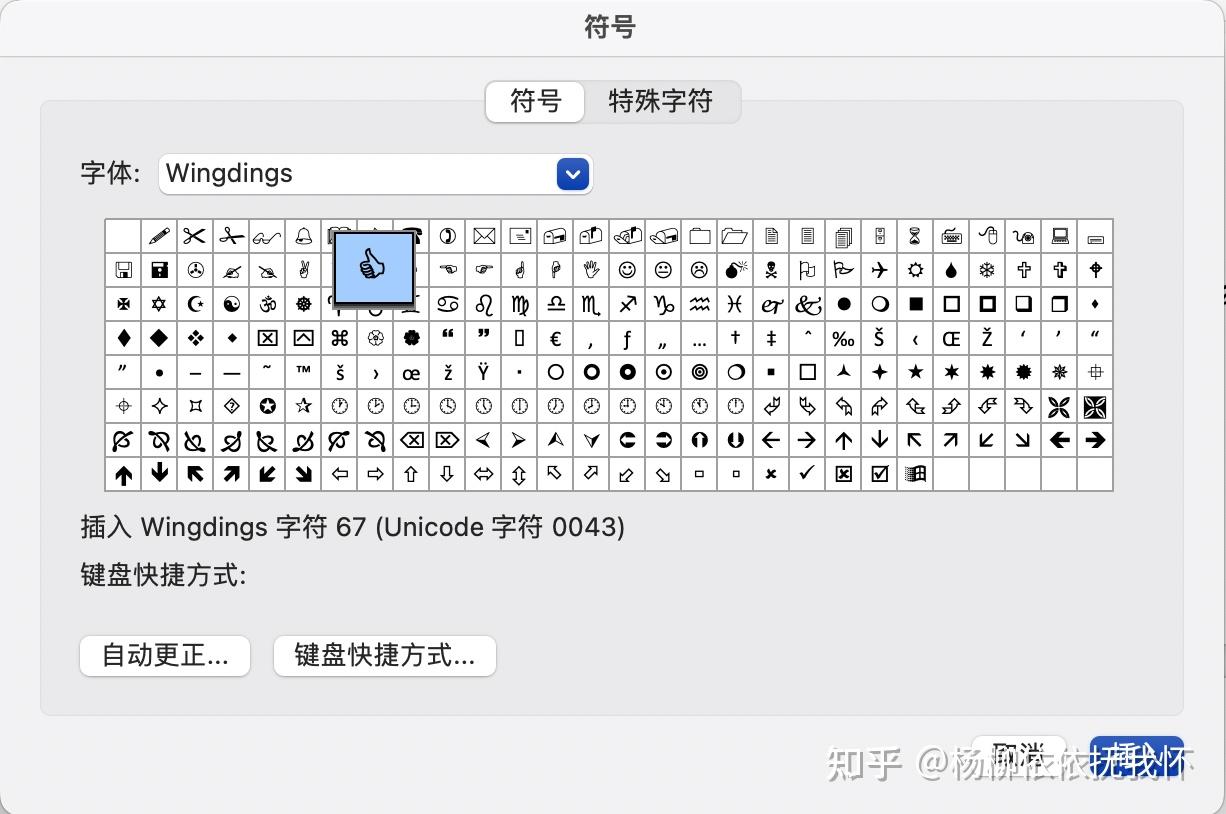This screenshot has height=814, width=1226.
Task: Open 键盘快捷方式 settings
Action: coord(384,656)
